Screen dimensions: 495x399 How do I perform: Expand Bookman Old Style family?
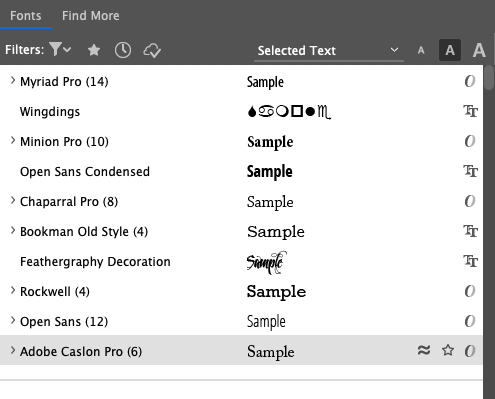(13, 231)
